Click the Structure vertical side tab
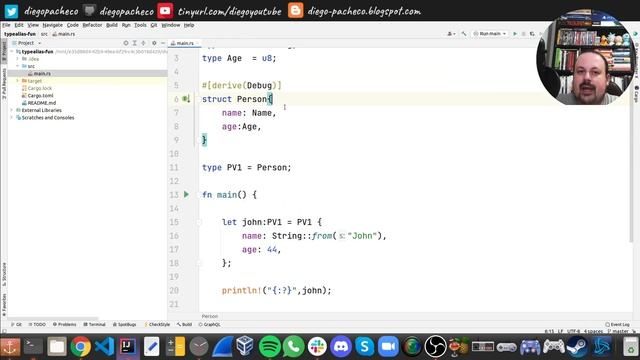 click(x=4, y=274)
